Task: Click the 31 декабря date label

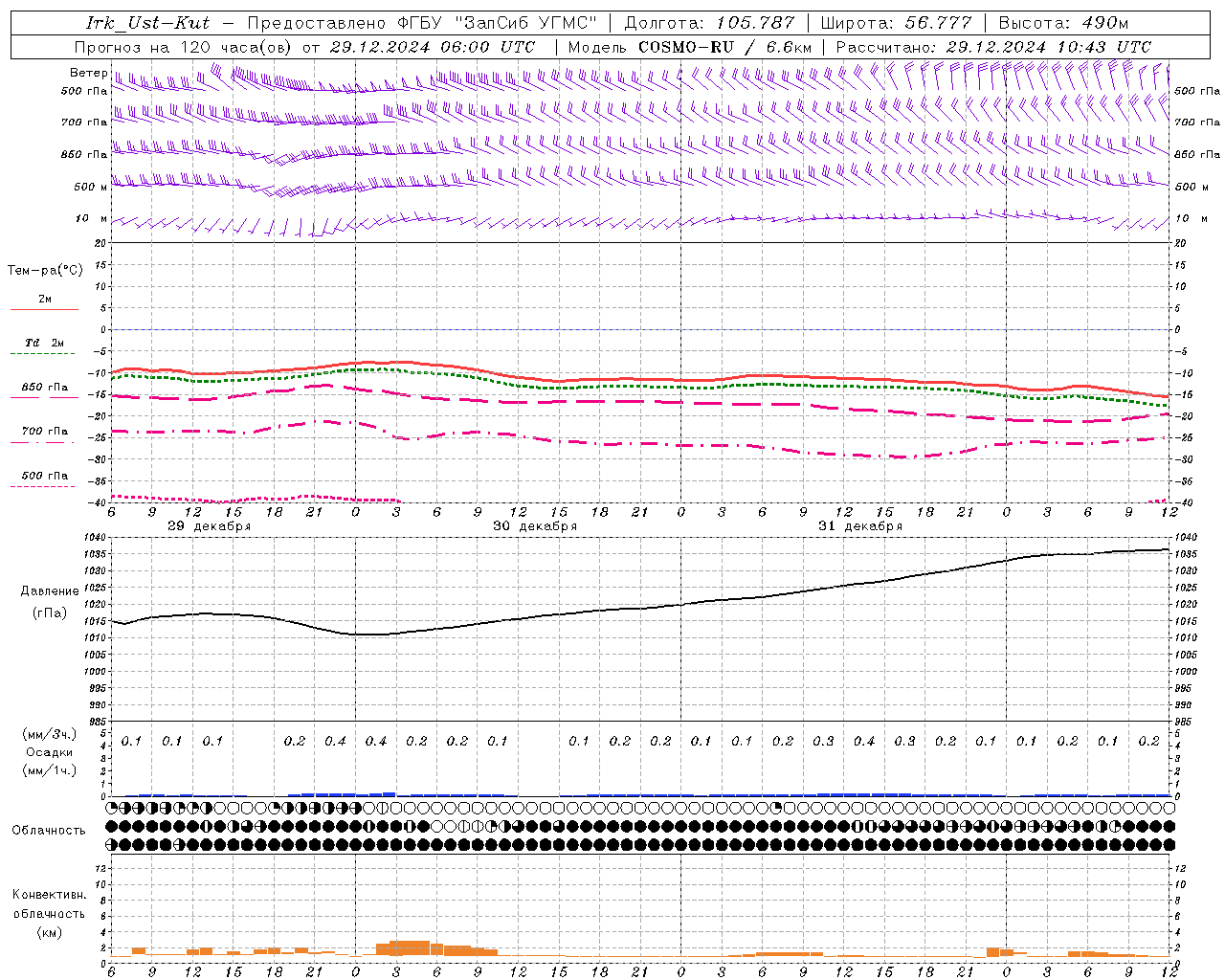Action: pyautogui.click(x=860, y=526)
